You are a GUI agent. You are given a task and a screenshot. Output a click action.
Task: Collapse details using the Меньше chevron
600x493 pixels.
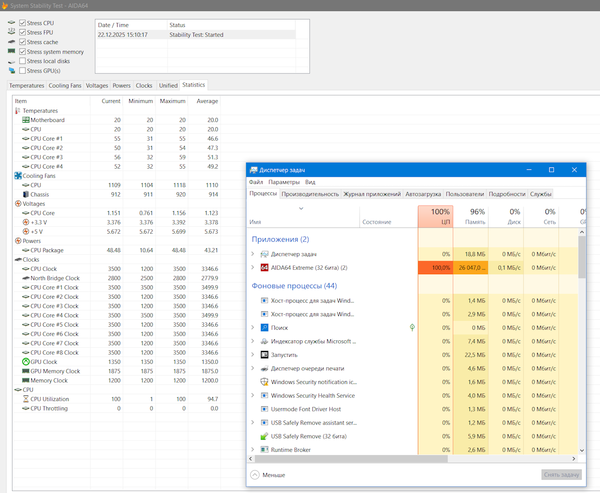point(254,474)
